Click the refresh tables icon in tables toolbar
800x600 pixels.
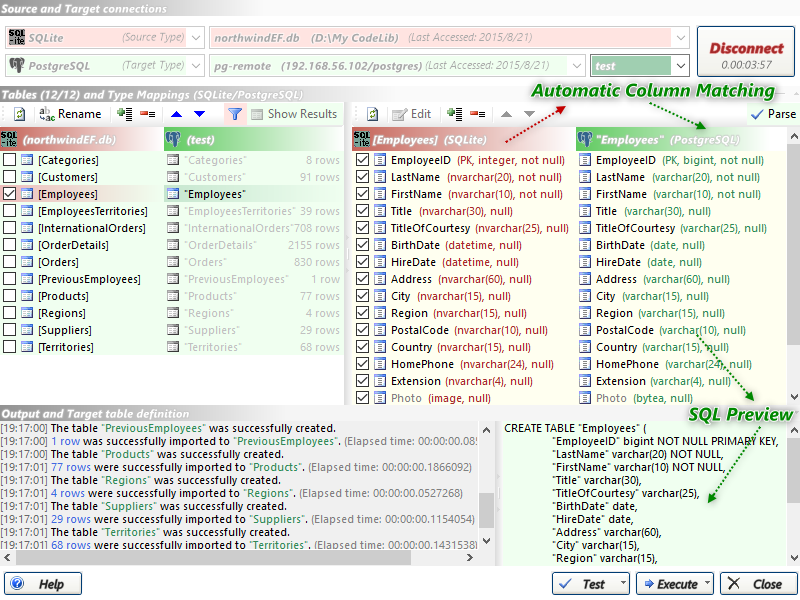point(20,114)
